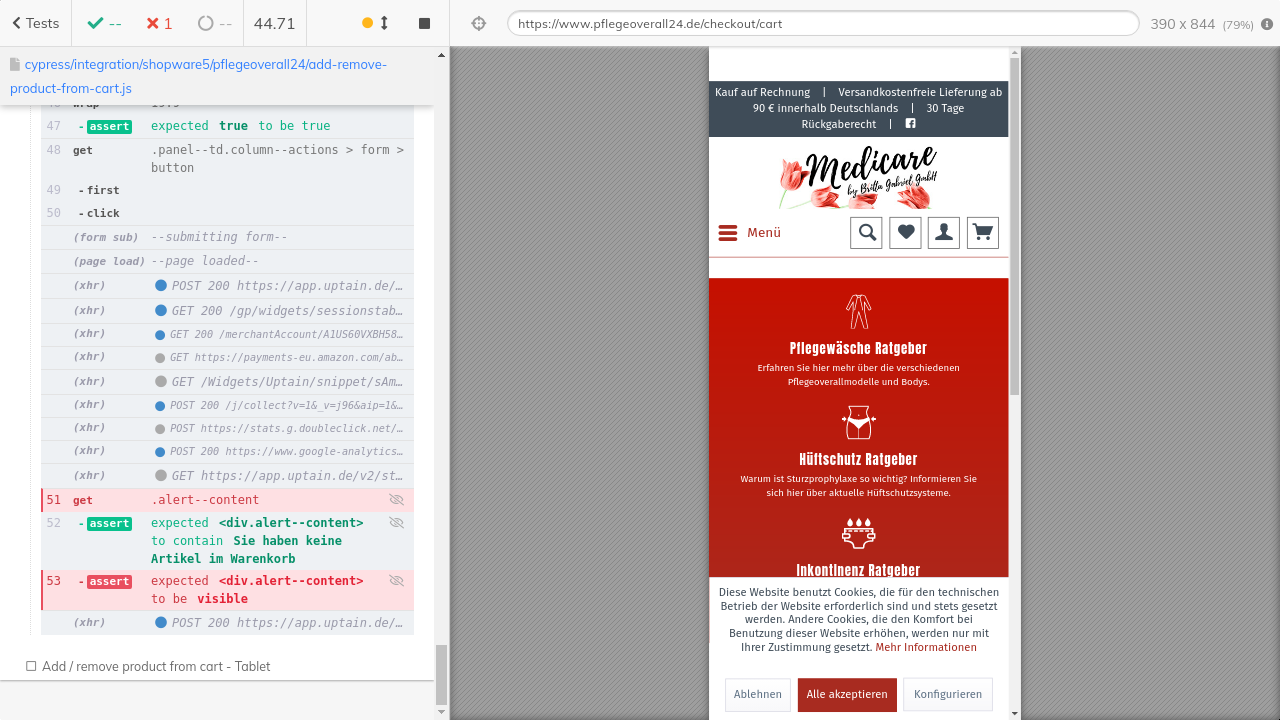The image size is (1280, 720).
Task: Click the Tests back chevron
Action: point(17,23)
